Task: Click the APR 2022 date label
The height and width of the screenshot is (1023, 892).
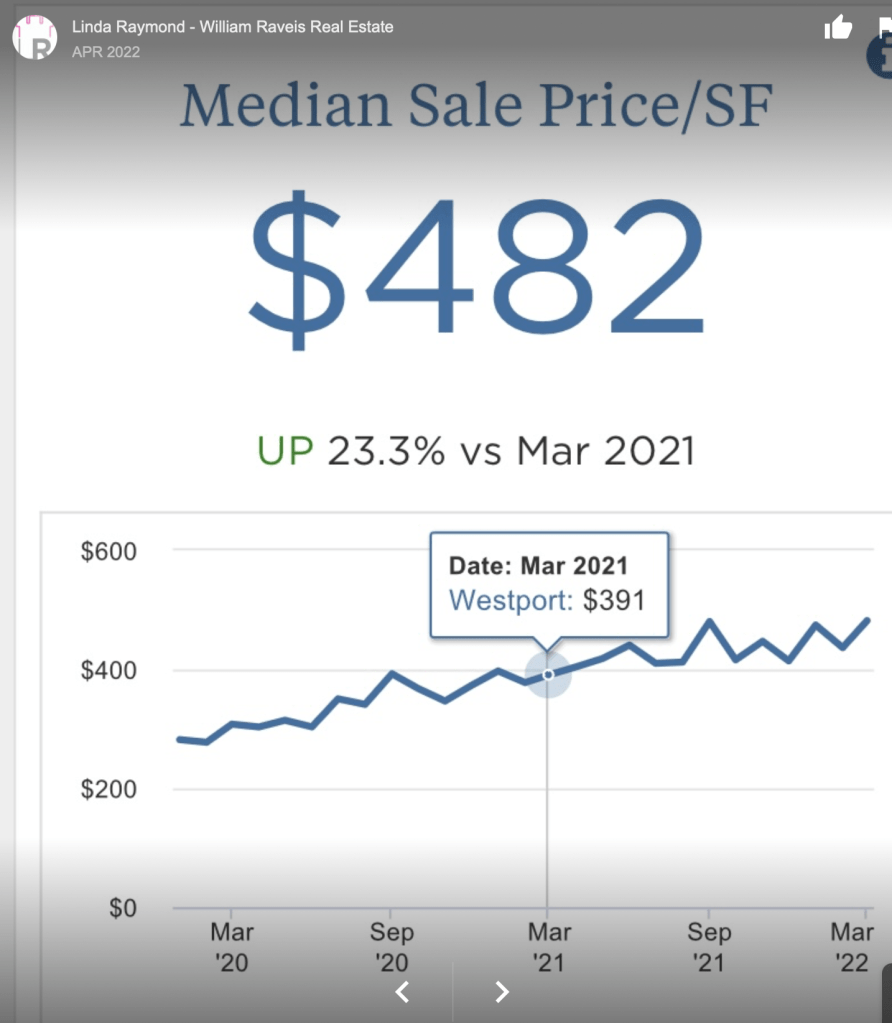Action: [106, 52]
